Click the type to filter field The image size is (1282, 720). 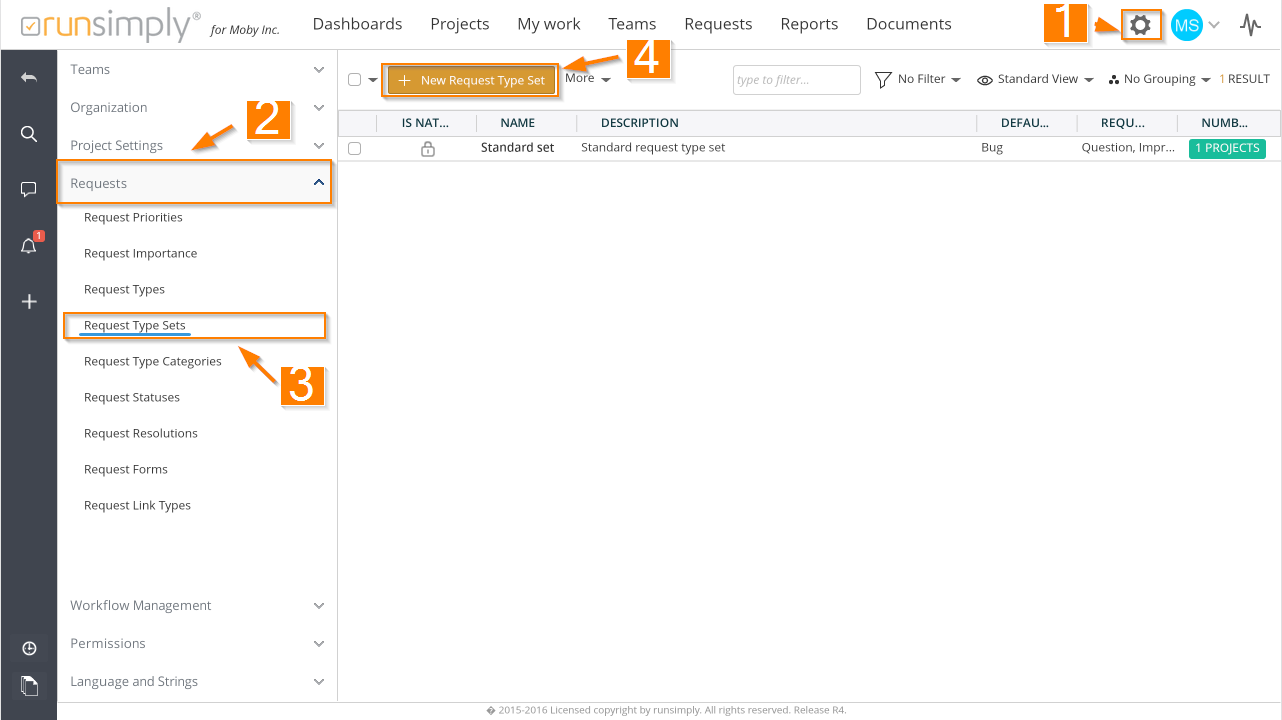tap(796, 80)
